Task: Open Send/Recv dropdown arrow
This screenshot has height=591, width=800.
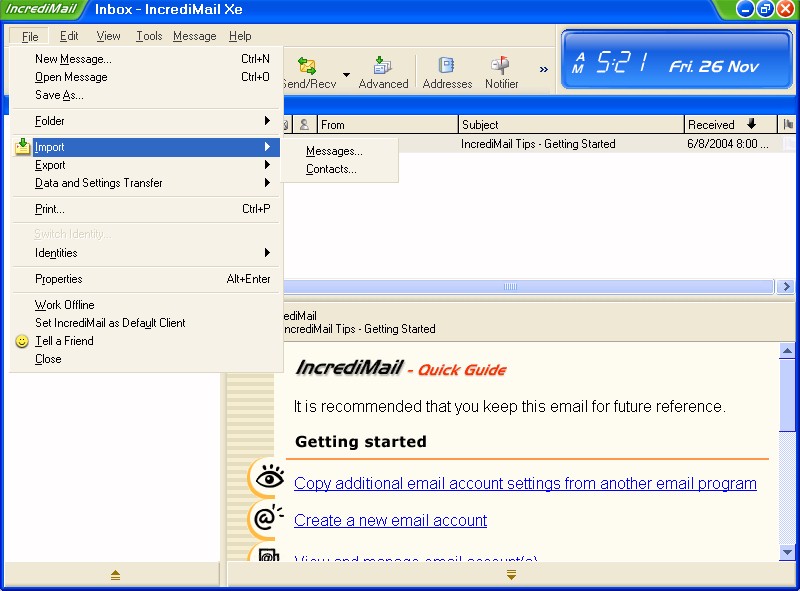Action: click(x=346, y=74)
